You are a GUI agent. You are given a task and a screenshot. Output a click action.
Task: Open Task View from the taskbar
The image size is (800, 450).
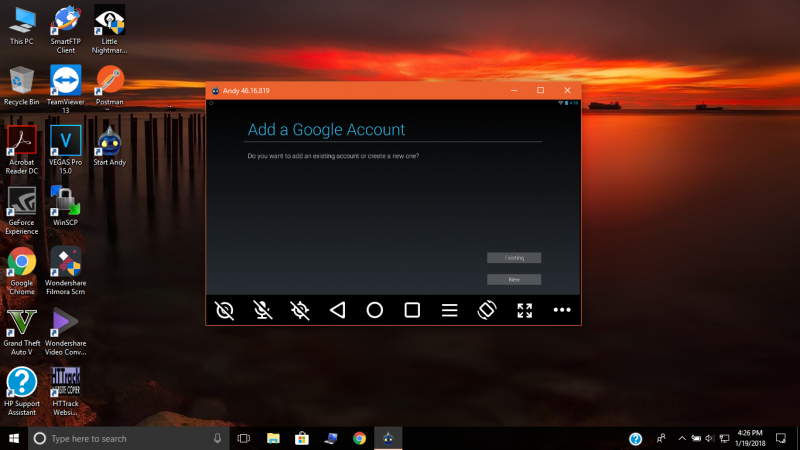244,439
